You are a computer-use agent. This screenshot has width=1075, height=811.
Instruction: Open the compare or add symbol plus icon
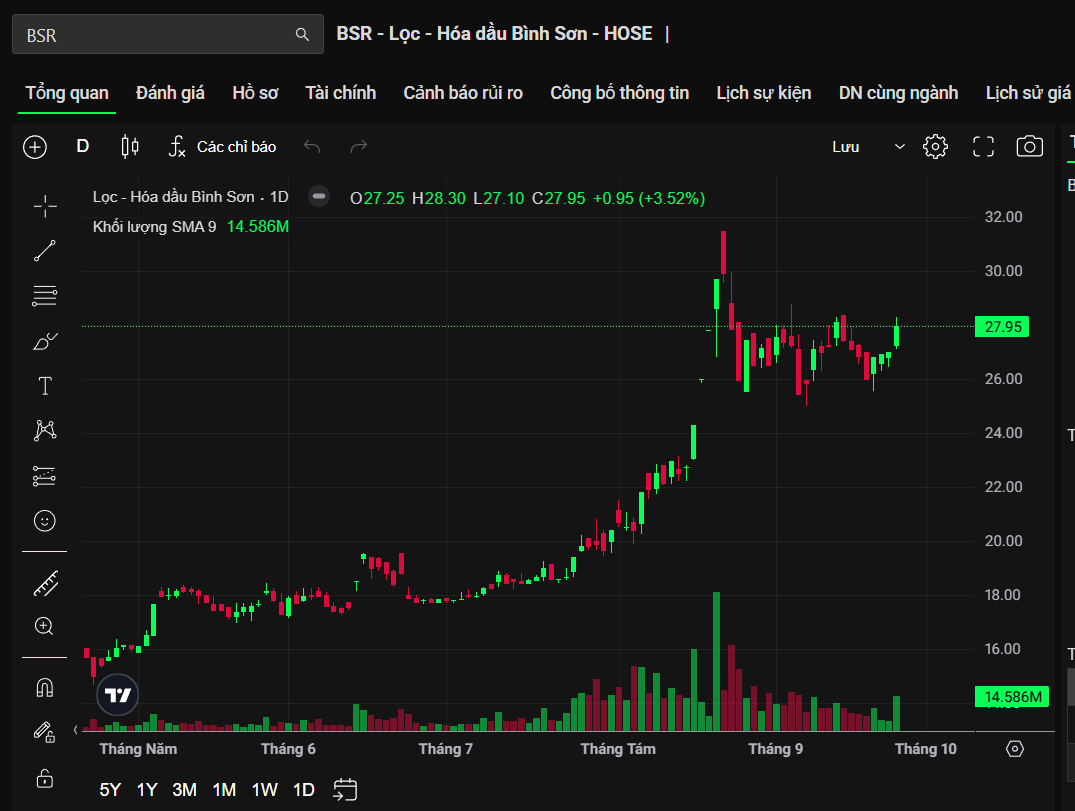[x=35, y=147]
